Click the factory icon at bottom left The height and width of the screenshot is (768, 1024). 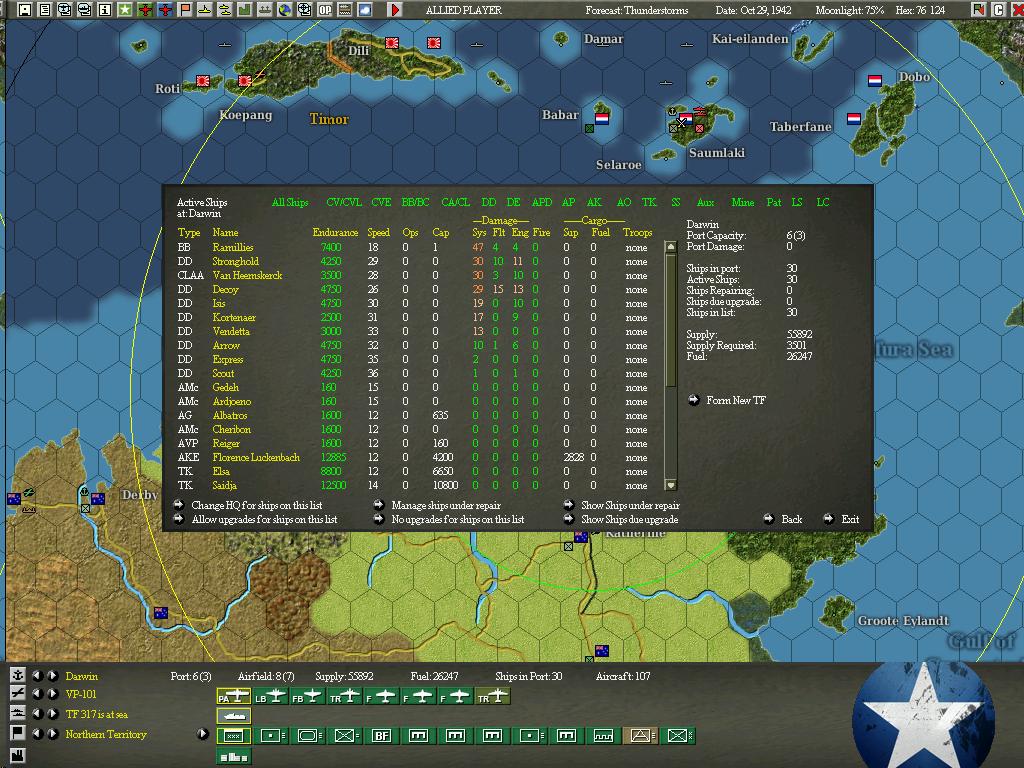coord(18,756)
